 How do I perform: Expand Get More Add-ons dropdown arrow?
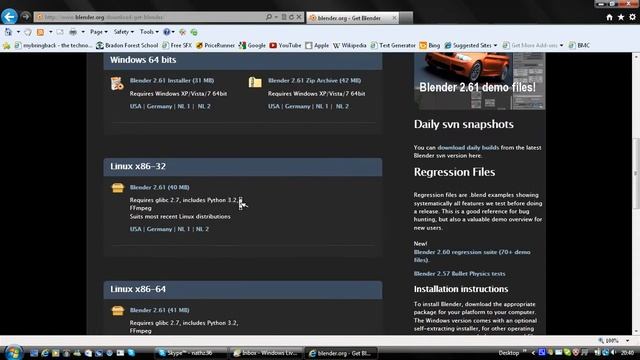(x=561, y=46)
